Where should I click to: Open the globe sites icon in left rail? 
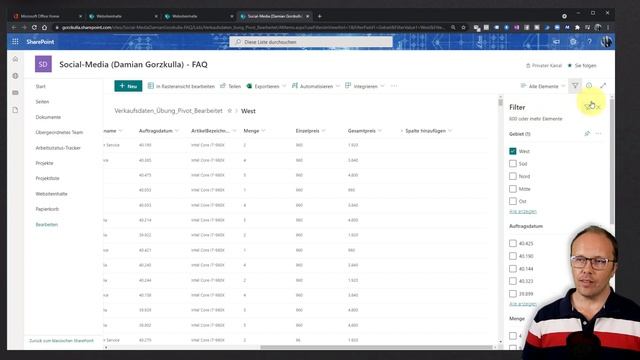(x=16, y=76)
